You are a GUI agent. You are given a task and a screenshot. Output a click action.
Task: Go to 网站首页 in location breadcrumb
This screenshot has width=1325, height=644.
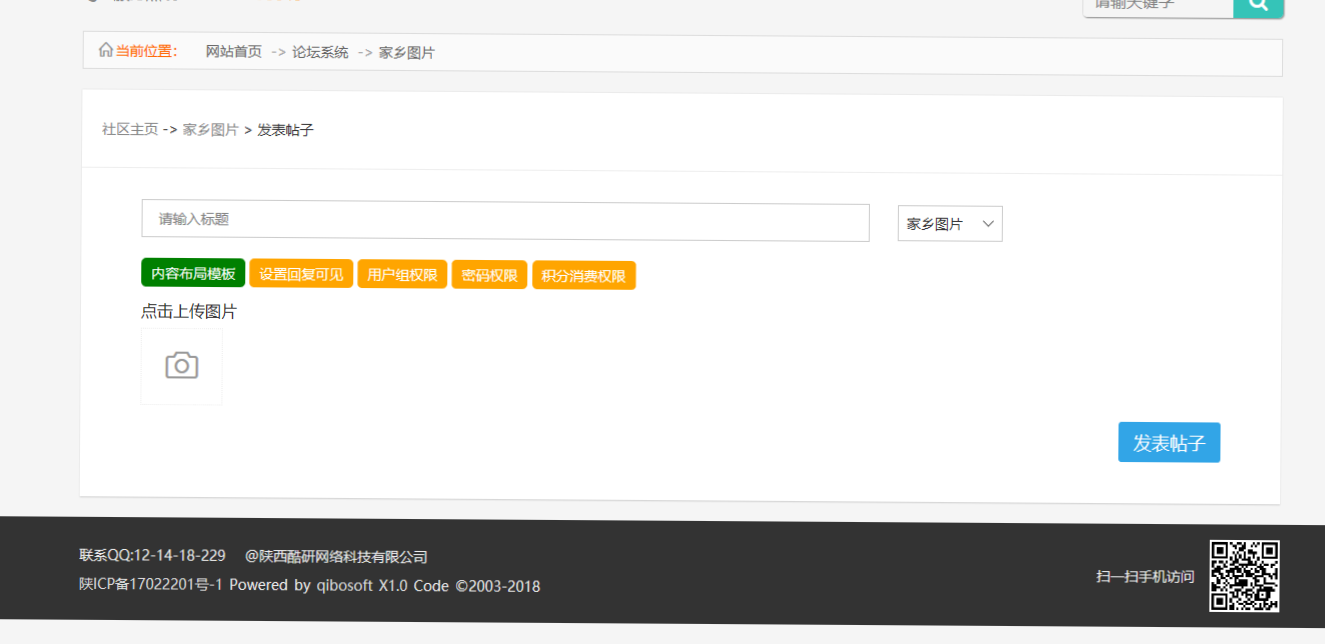click(x=233, y=52)
